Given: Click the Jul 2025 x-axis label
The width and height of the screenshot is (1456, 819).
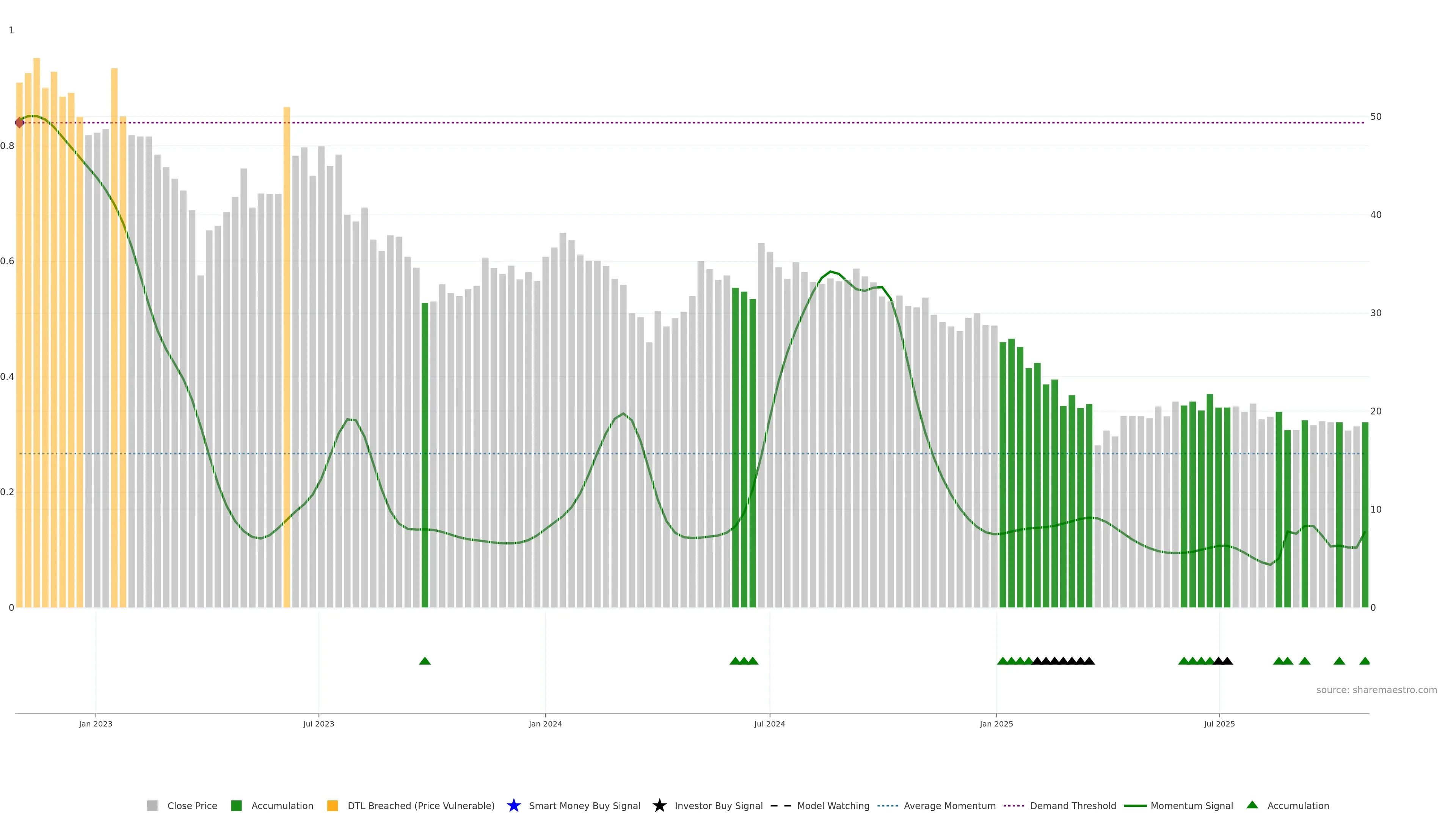Looking at the screenshot, I should point(1219,723).
